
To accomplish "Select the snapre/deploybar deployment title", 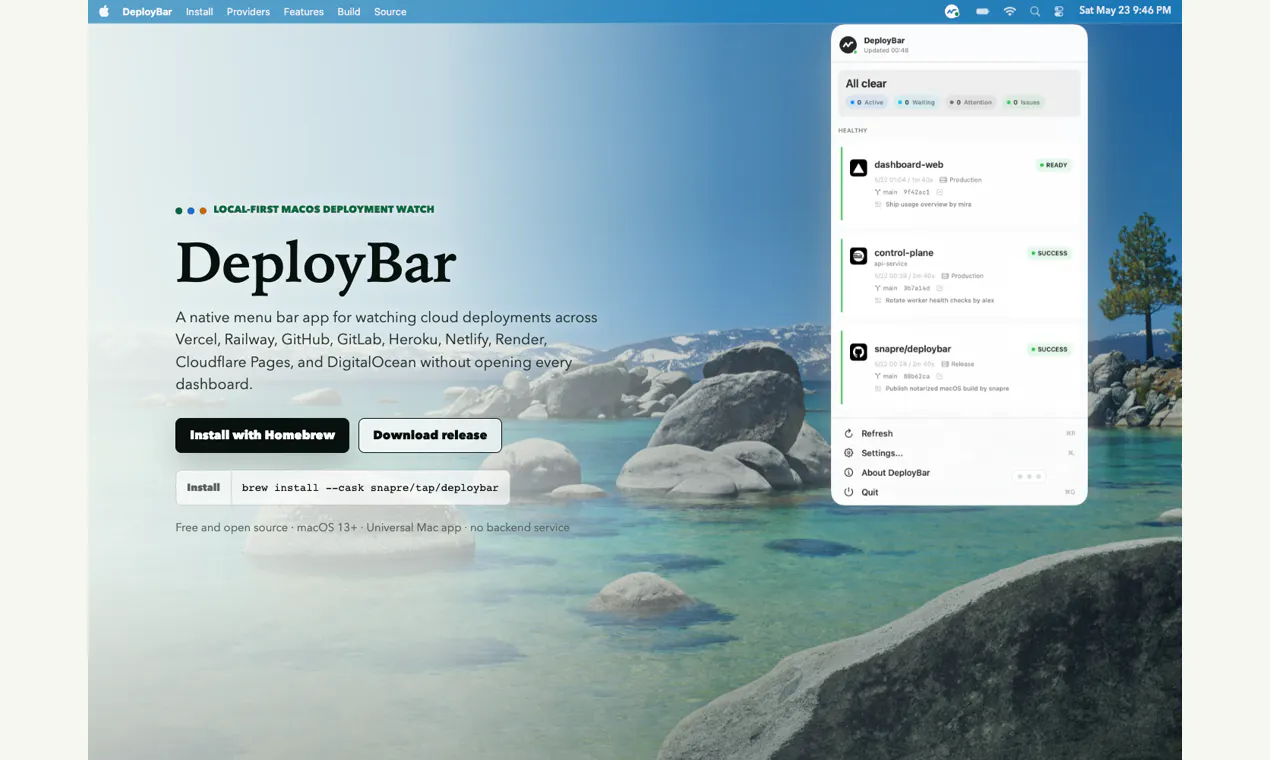I will (912, 349).
